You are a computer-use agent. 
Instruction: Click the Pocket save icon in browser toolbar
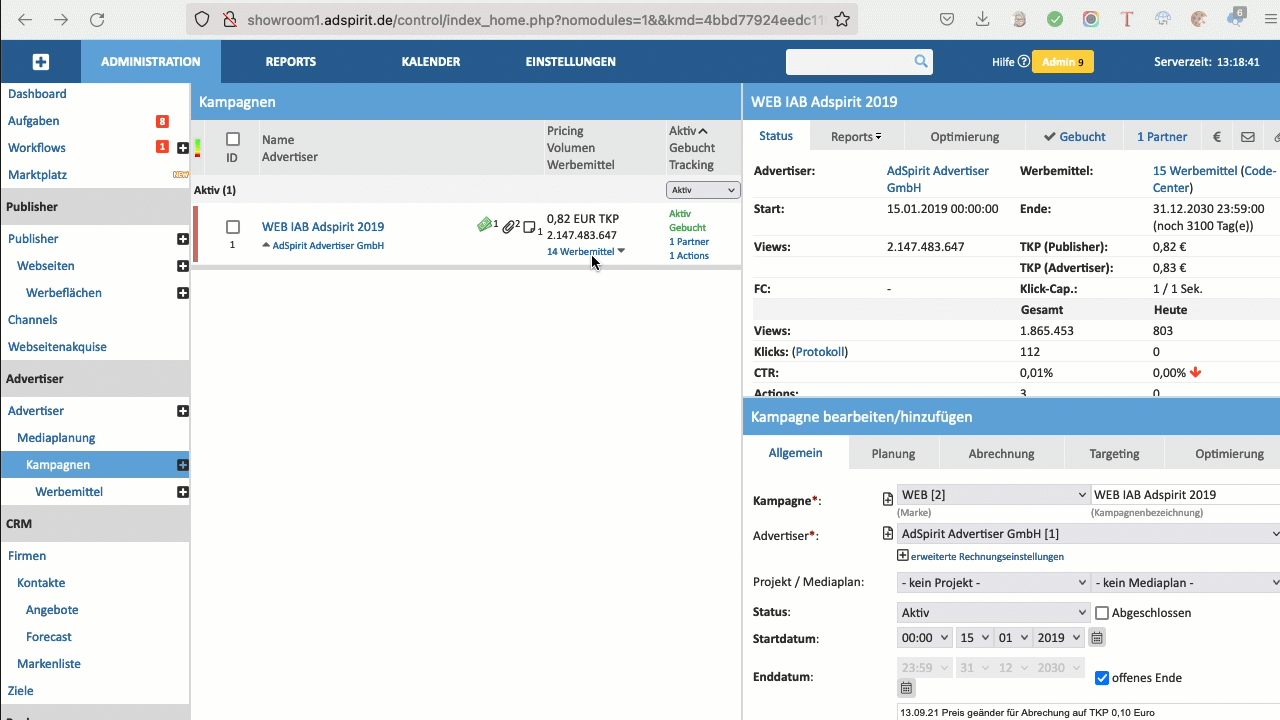[x=947, y=19]
